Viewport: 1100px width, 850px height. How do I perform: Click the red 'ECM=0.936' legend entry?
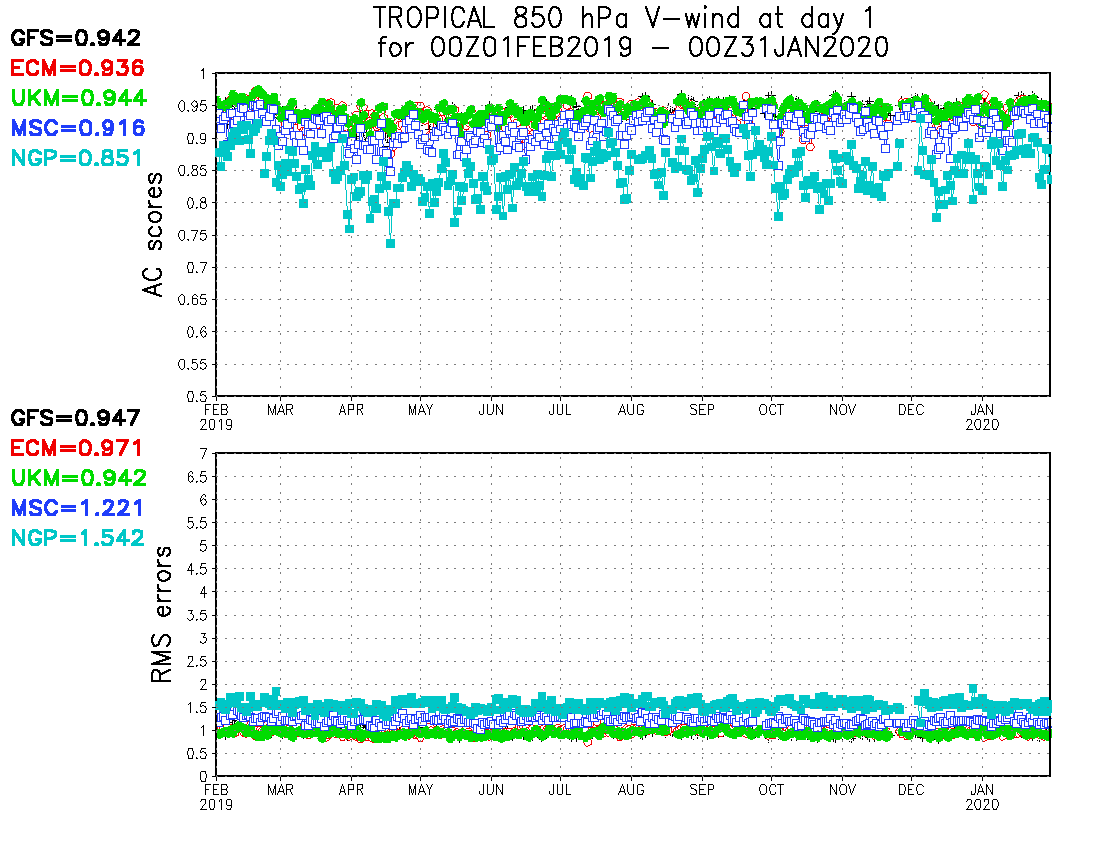77,68
